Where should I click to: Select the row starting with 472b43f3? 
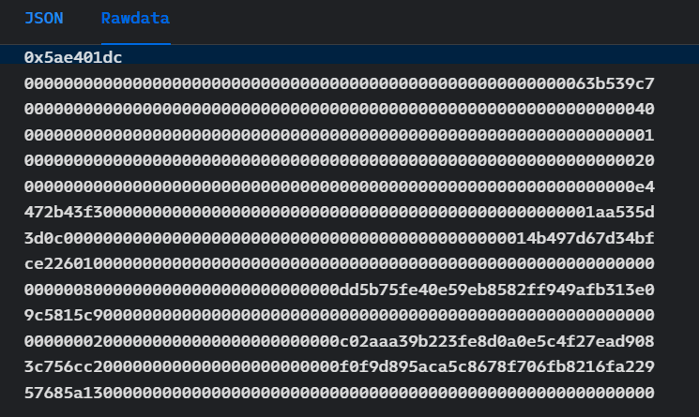click(x=339, y=212)
